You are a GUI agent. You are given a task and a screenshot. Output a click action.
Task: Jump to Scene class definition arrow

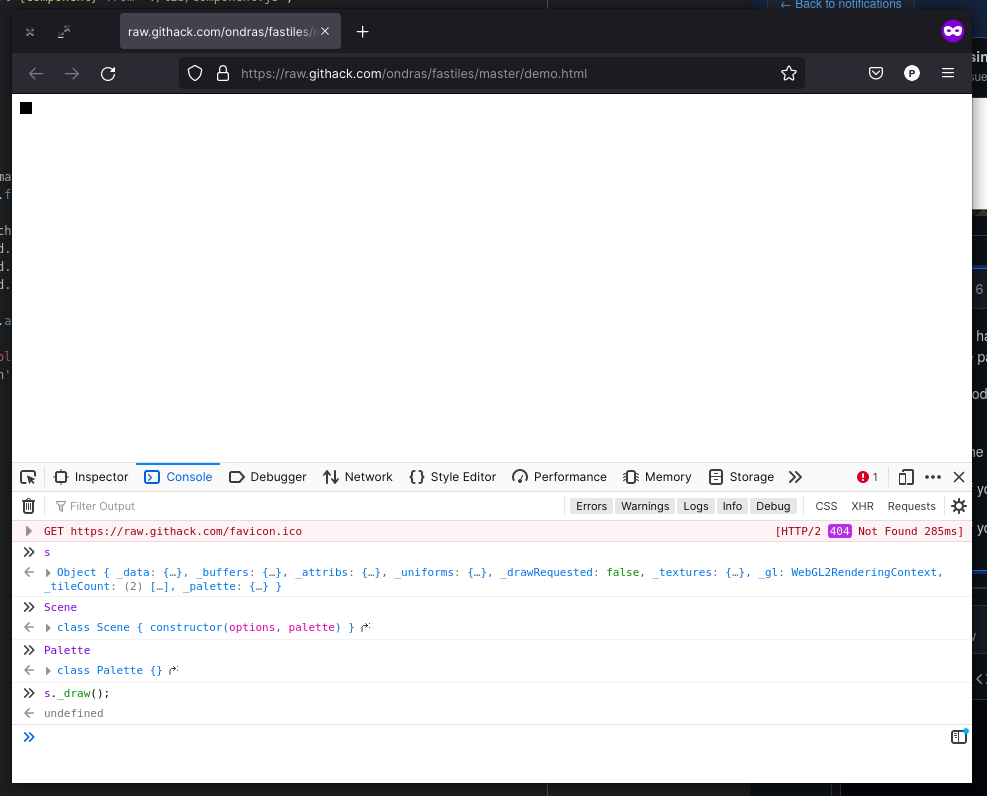[366, 627]
